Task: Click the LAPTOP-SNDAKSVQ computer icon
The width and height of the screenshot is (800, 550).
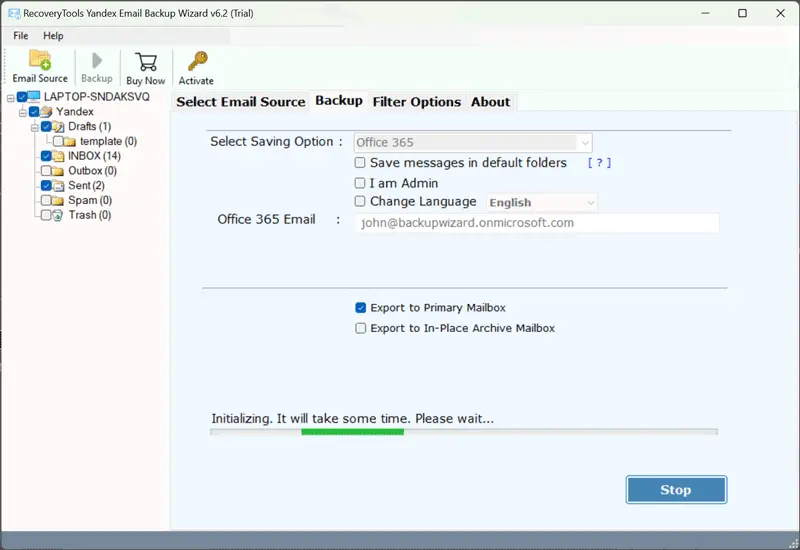Action: [x=34, y=96]
